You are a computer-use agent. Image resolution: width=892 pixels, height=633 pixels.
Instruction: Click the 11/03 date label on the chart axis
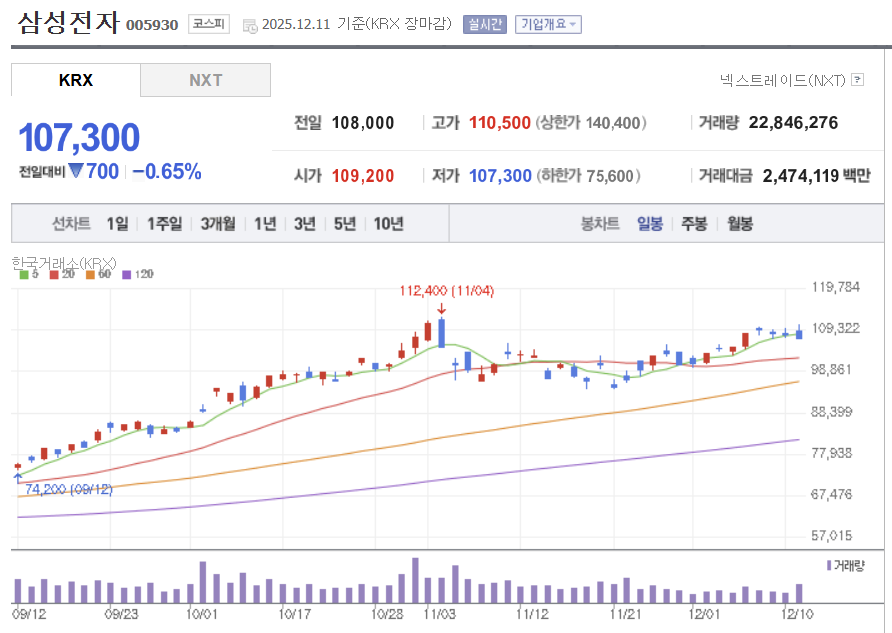440,614
